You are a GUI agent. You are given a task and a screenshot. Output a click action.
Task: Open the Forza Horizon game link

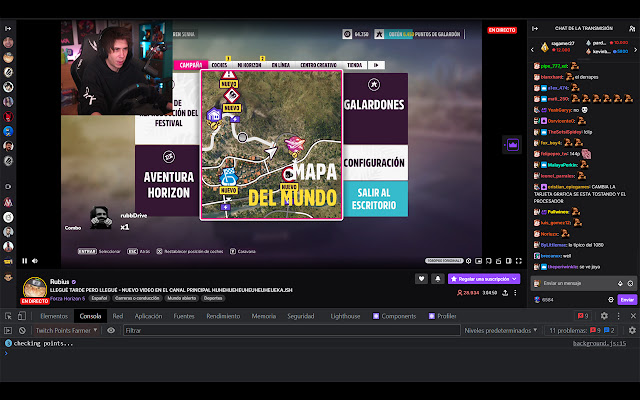(x=67, y=298)
